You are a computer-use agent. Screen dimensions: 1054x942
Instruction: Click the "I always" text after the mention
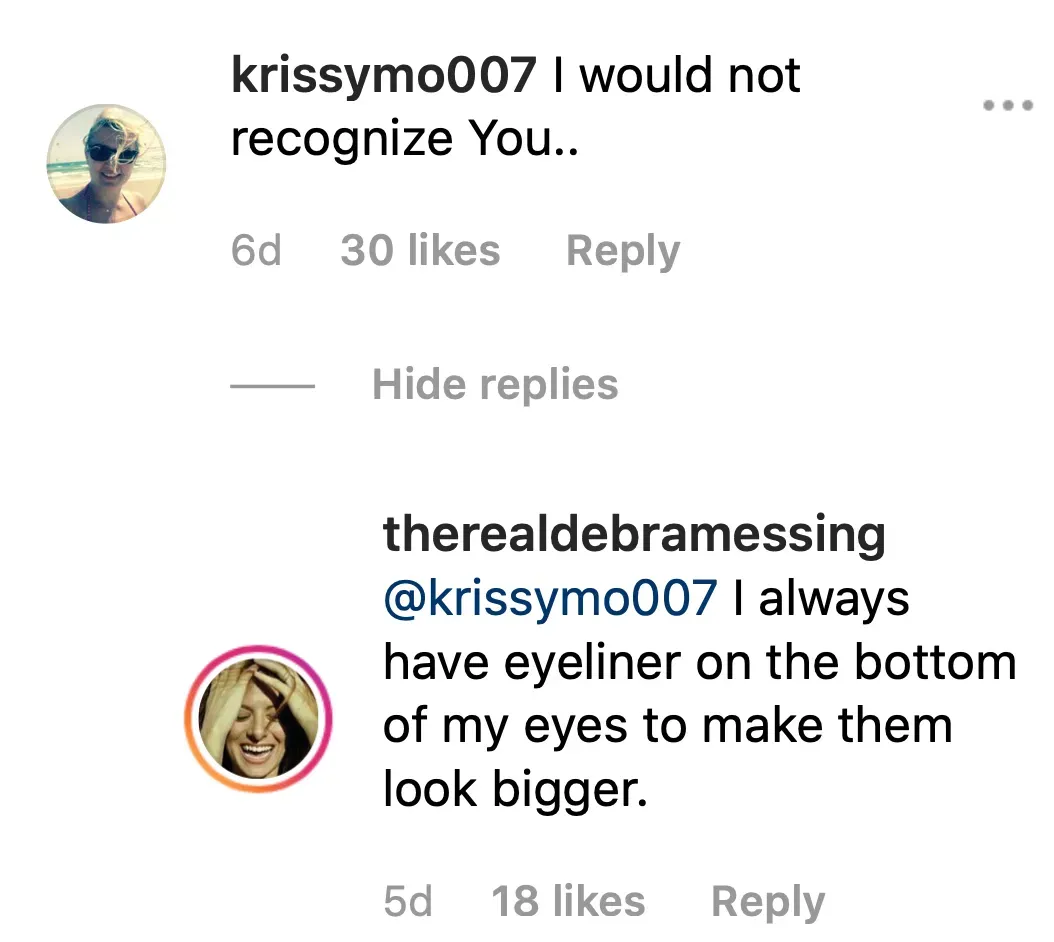coord(820,598)
